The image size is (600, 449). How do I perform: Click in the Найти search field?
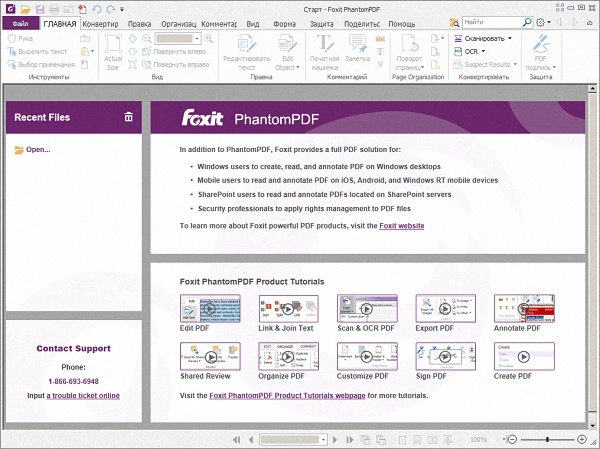point(492,22)
